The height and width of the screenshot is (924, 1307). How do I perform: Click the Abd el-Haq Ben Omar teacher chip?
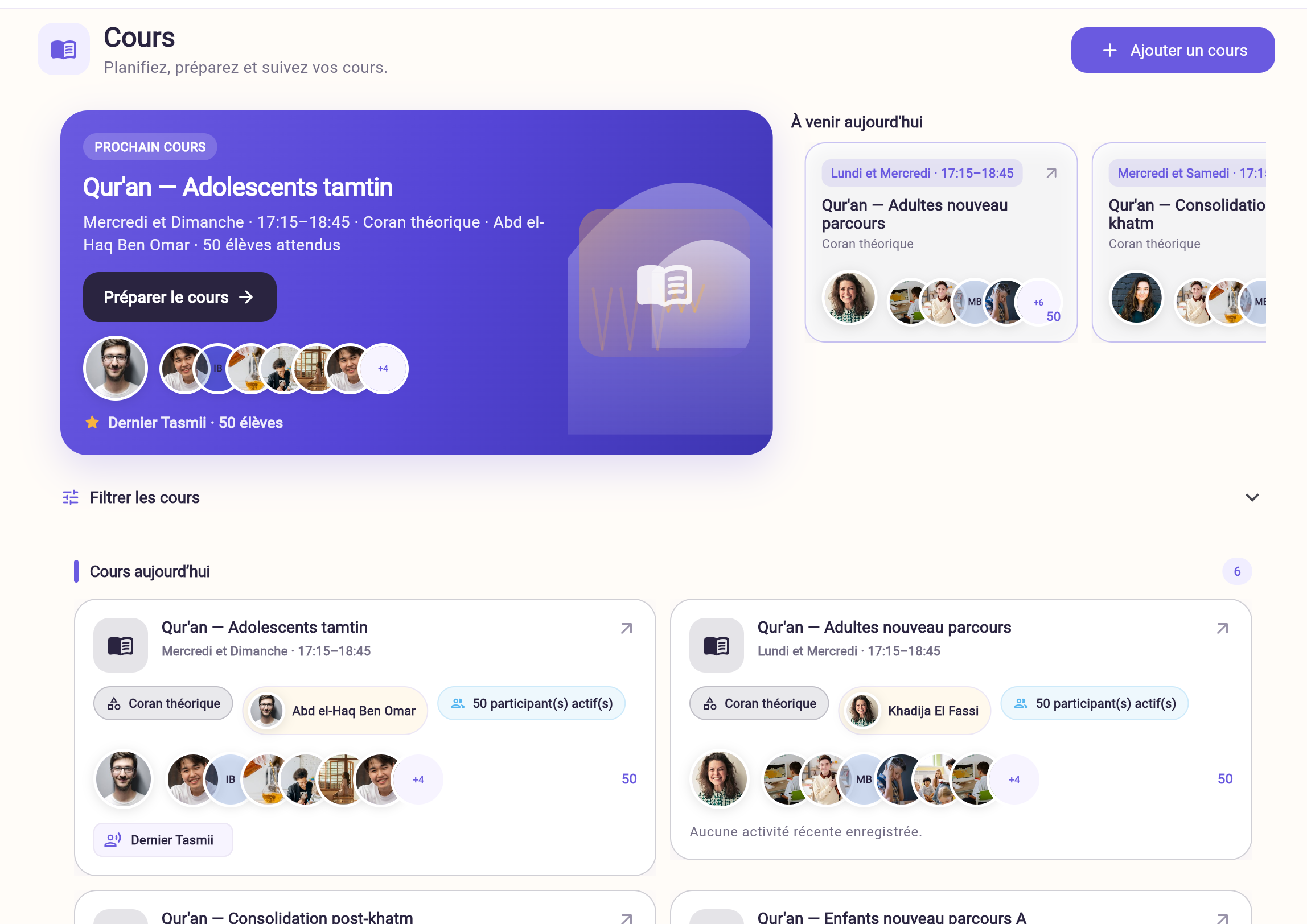point(335,711)
